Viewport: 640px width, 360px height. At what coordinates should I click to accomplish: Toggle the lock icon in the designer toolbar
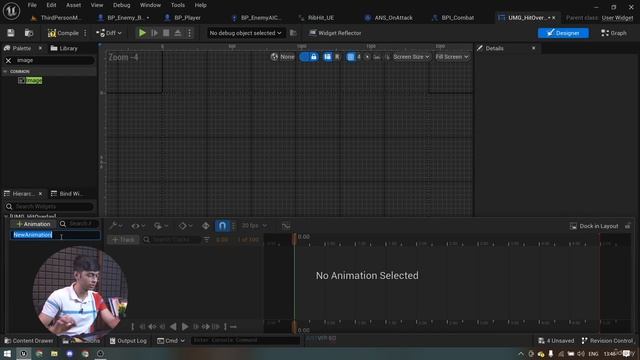point(313,57)
